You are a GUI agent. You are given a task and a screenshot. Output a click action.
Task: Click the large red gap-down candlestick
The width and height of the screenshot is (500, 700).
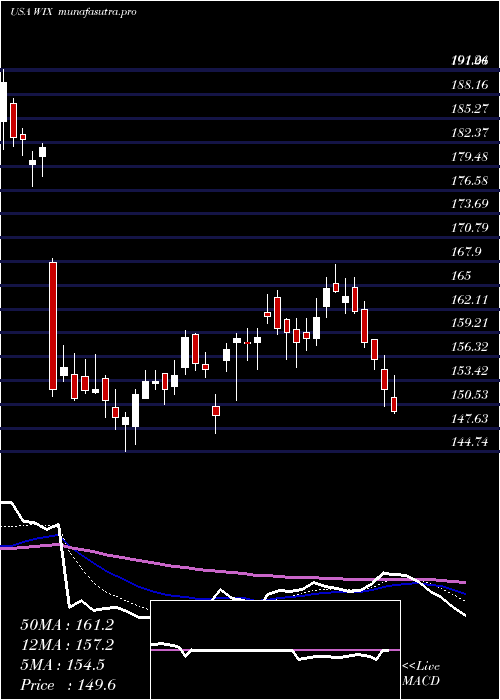(53, 326)
